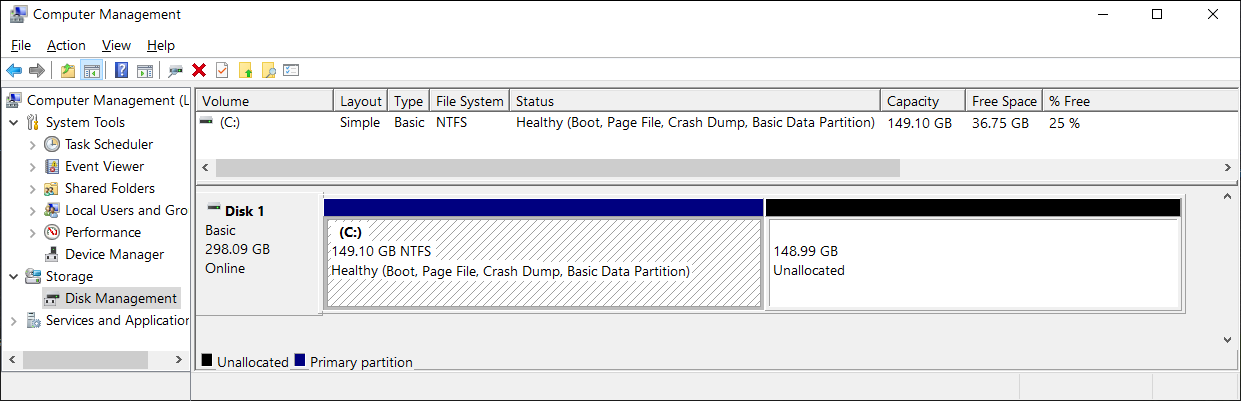1241x401 pixels.
Task: Open the Action menu
Action: coord(66,45)
